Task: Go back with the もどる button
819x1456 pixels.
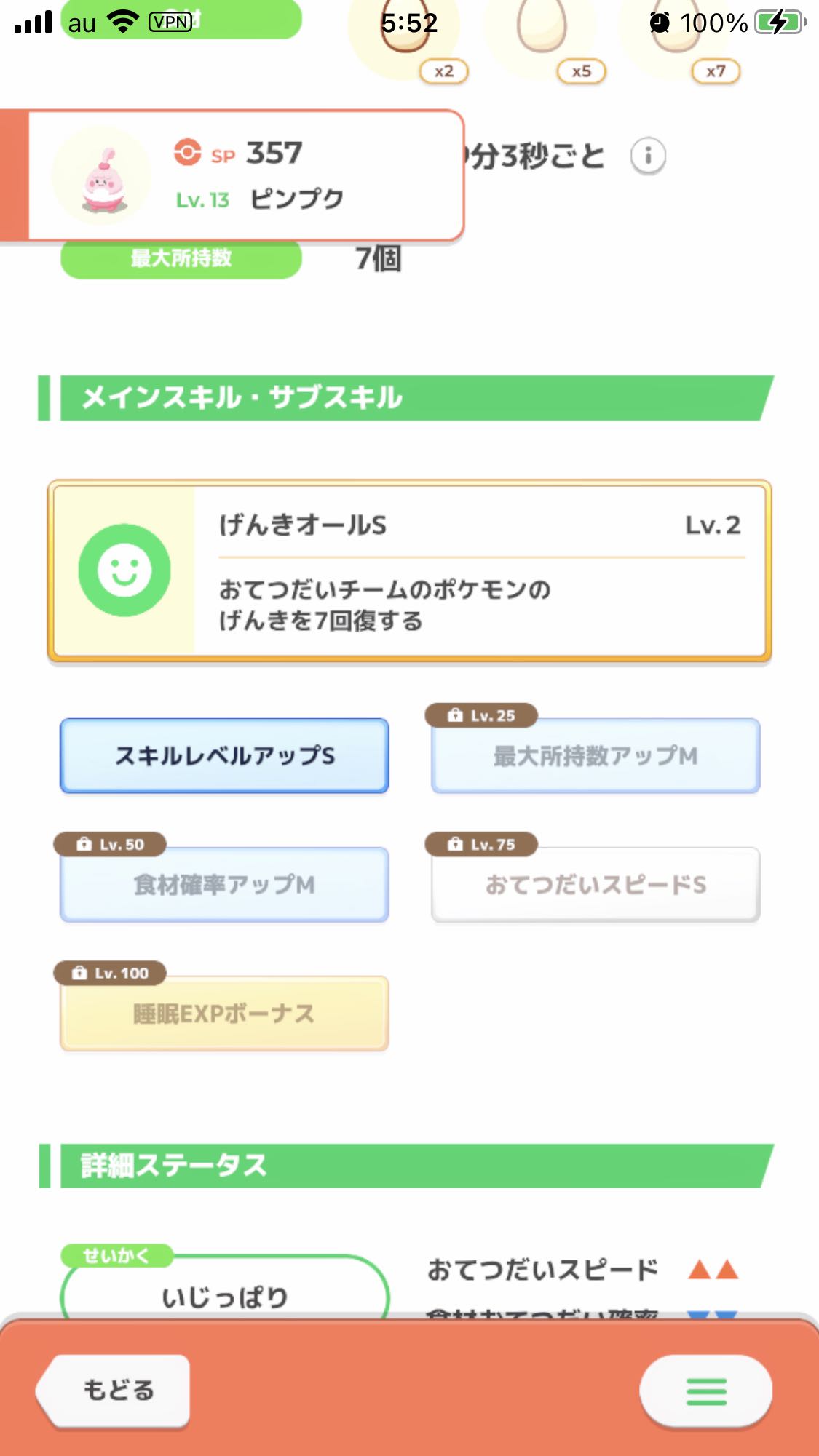Action: click(114, 1391)
